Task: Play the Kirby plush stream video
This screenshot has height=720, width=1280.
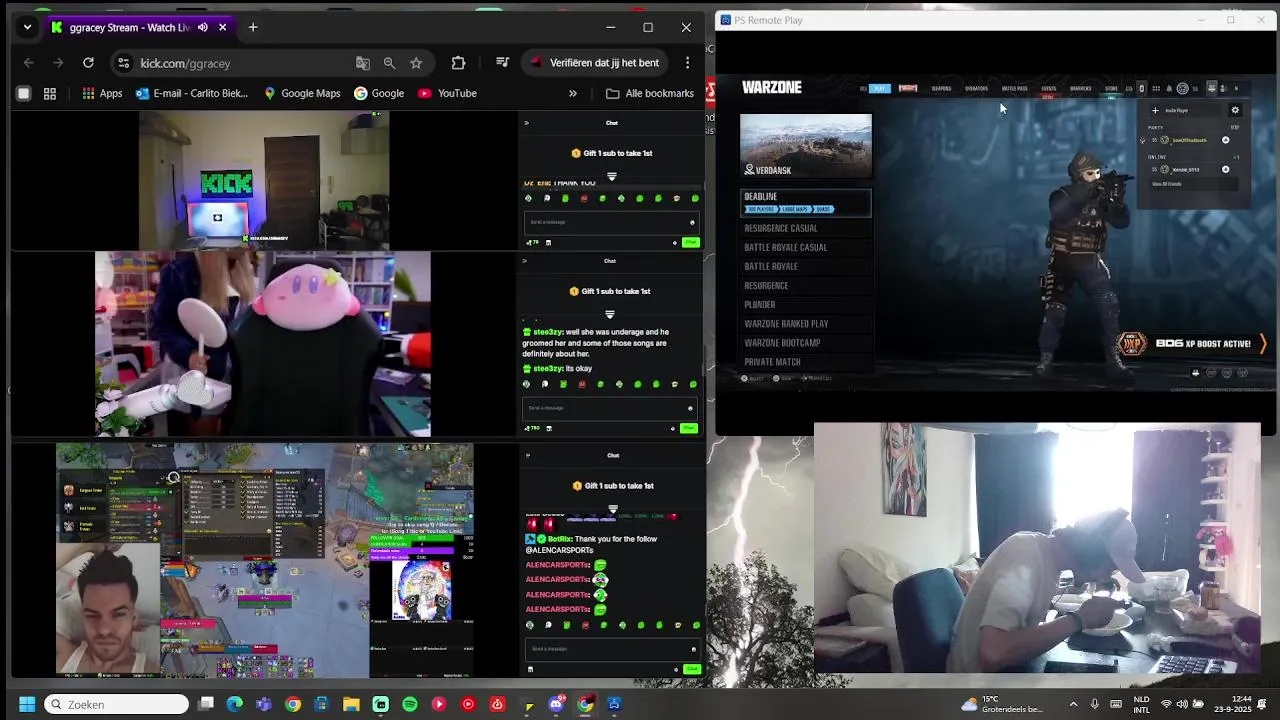Action: [263, 344]
